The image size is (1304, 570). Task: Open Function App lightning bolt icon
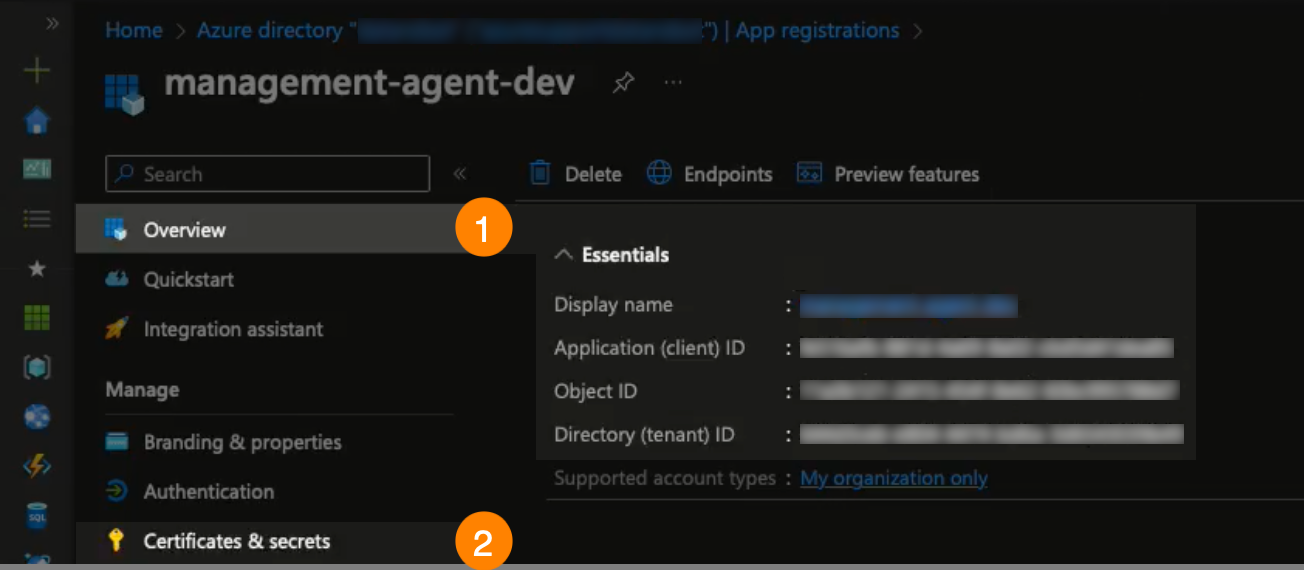(x=37, y=467)
